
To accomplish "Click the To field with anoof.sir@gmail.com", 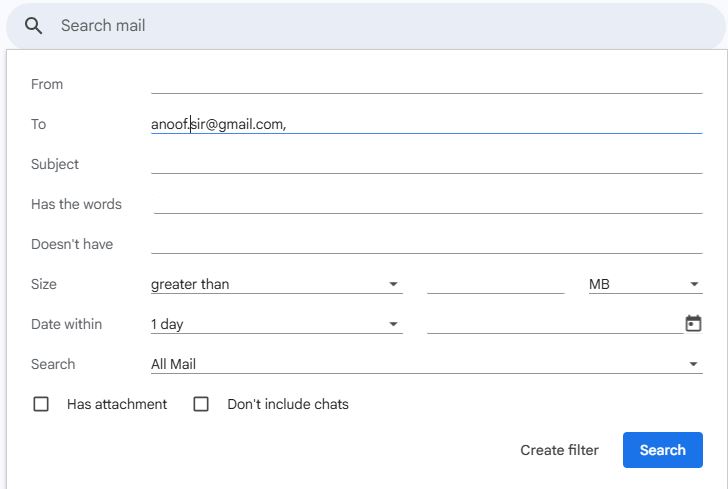I will pyautogui.click(x=426, y=124).
